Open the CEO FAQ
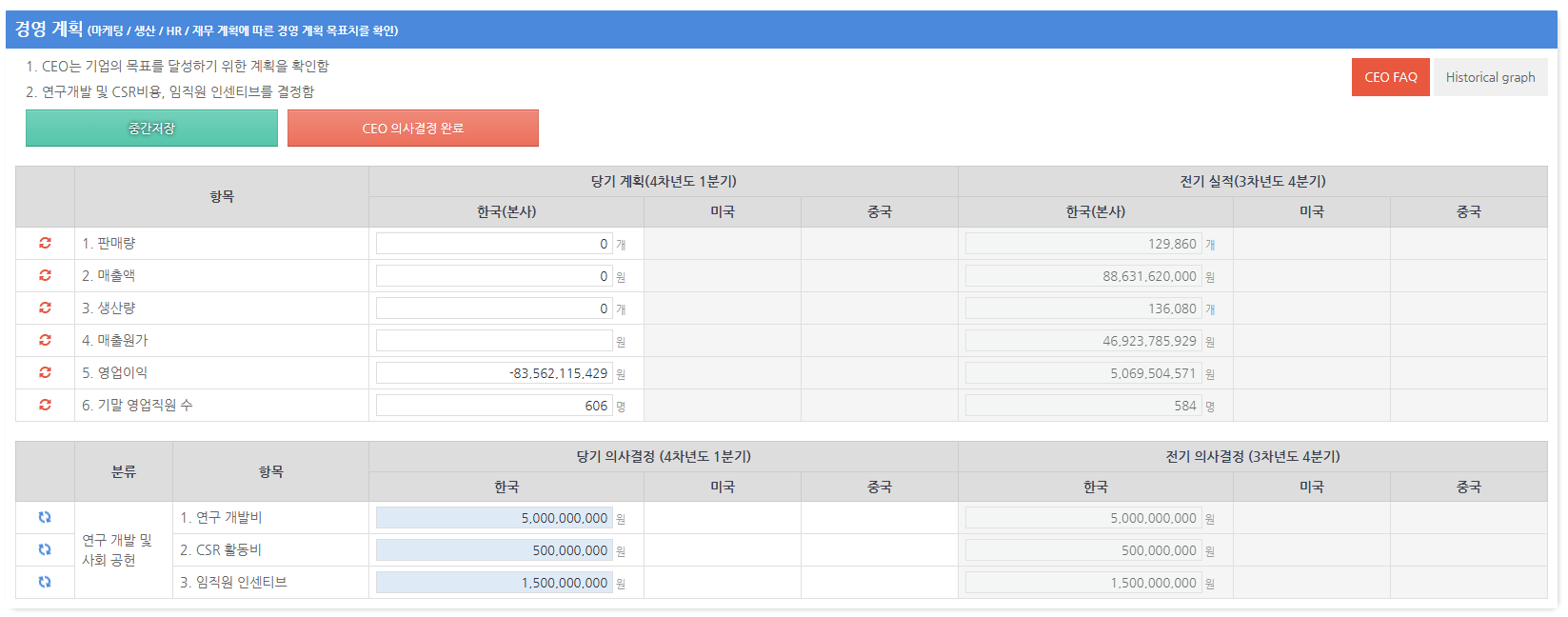 [1390, 77]
